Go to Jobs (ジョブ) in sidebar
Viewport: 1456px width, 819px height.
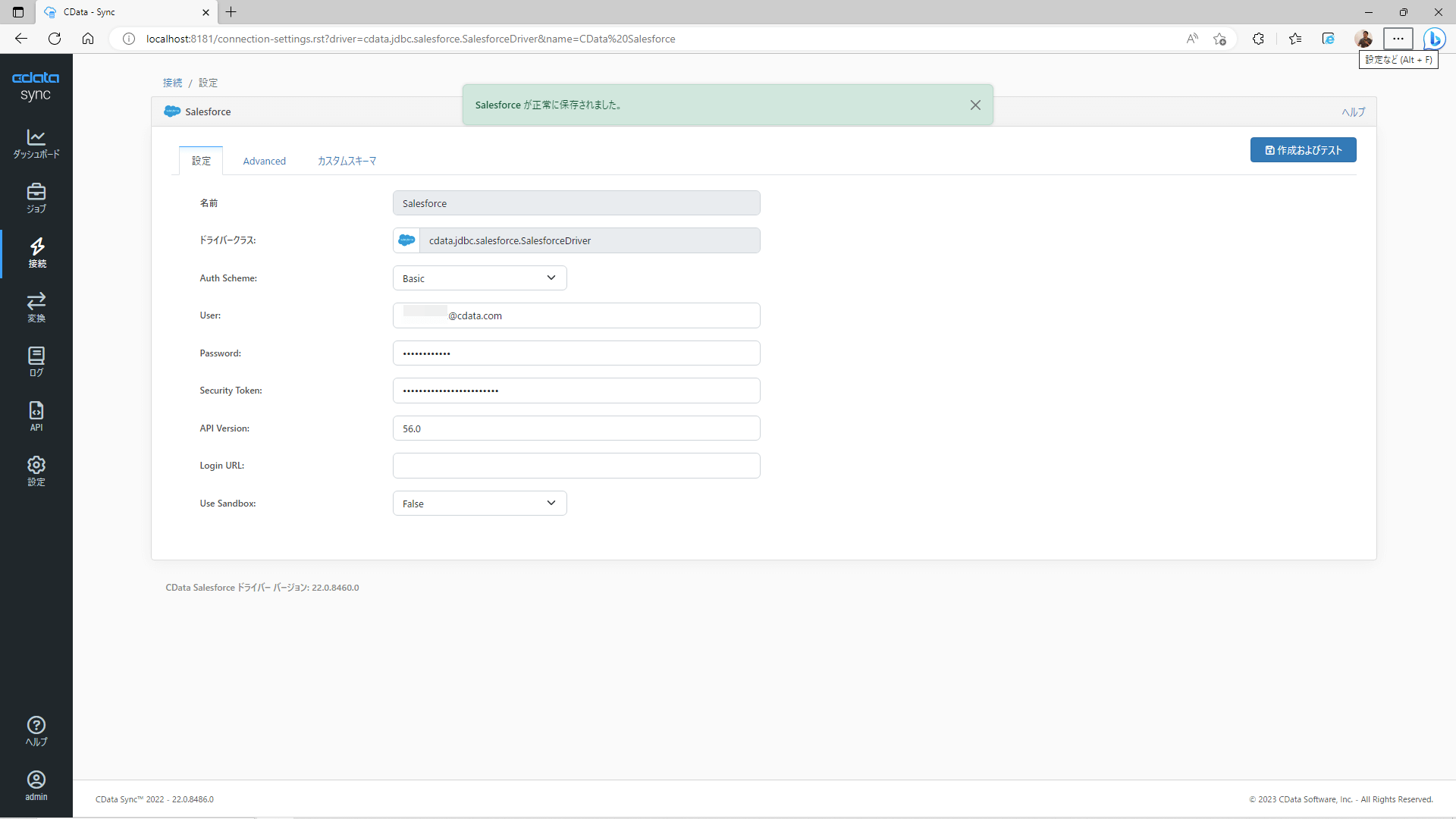pos(36,198)
